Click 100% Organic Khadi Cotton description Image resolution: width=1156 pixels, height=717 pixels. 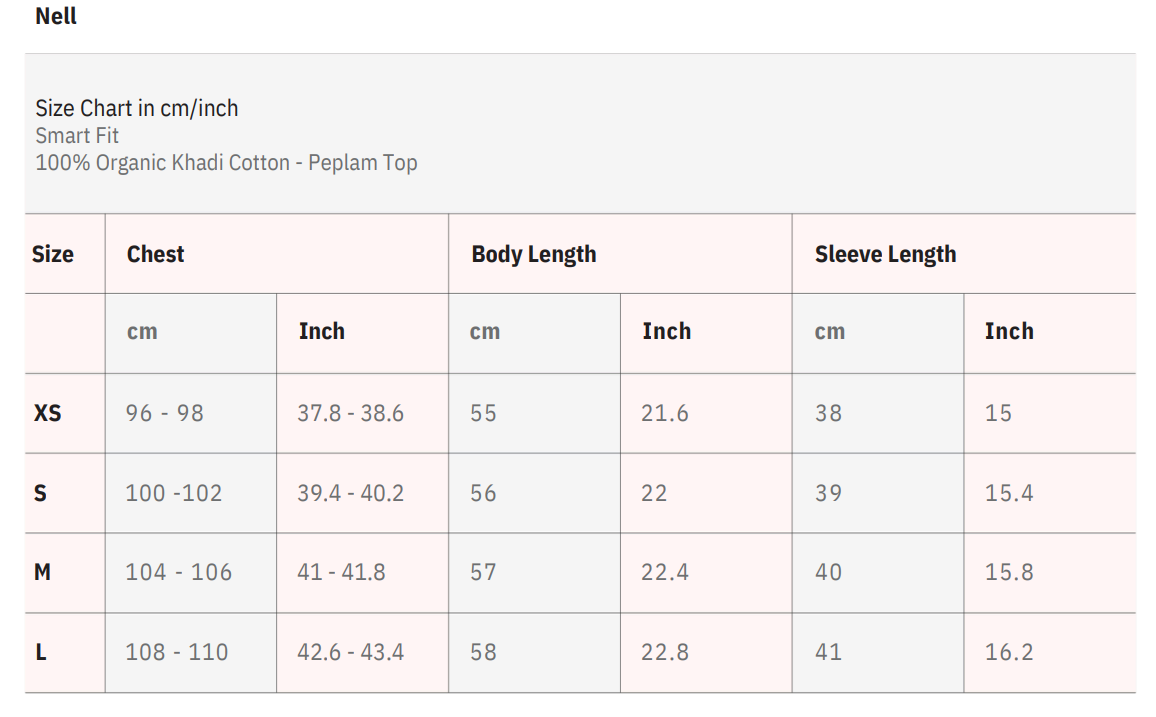(226, 162)
